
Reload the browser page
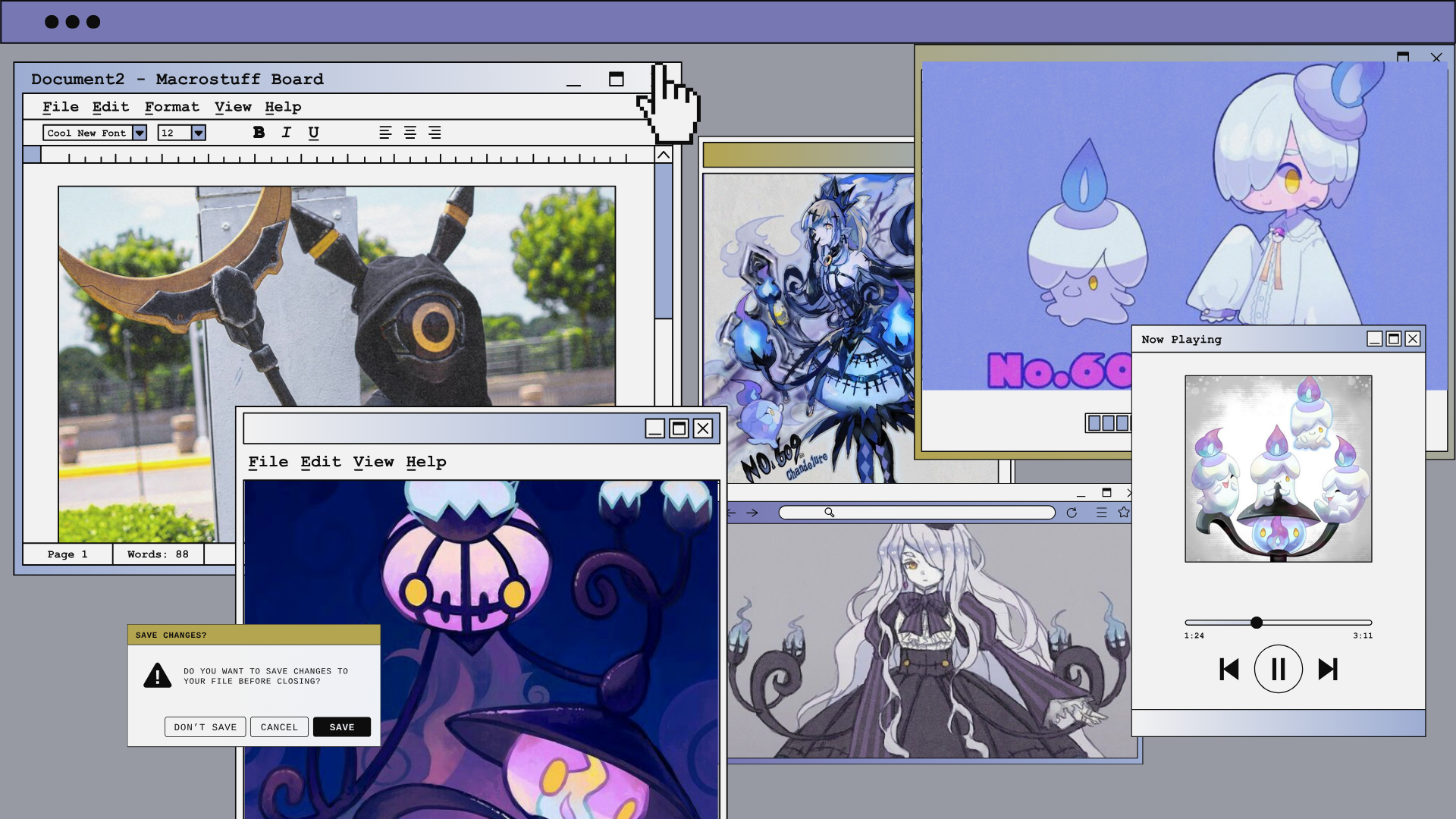click(x=1072, y=513)
